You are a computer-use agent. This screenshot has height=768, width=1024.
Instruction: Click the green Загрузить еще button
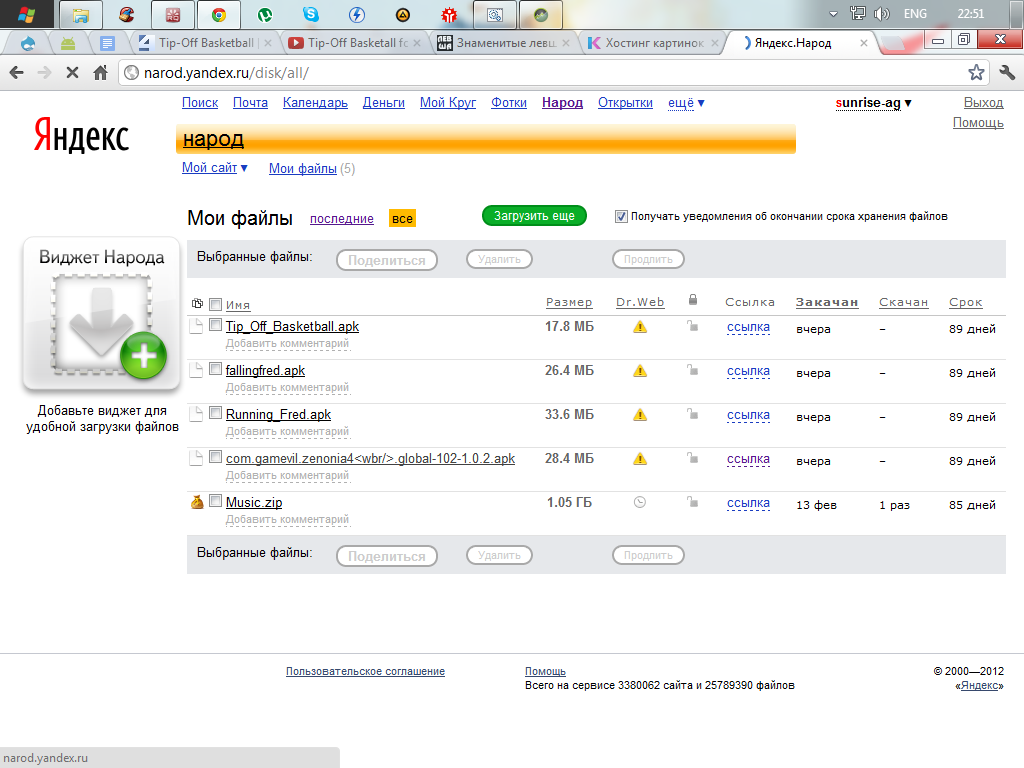[534, 216]
